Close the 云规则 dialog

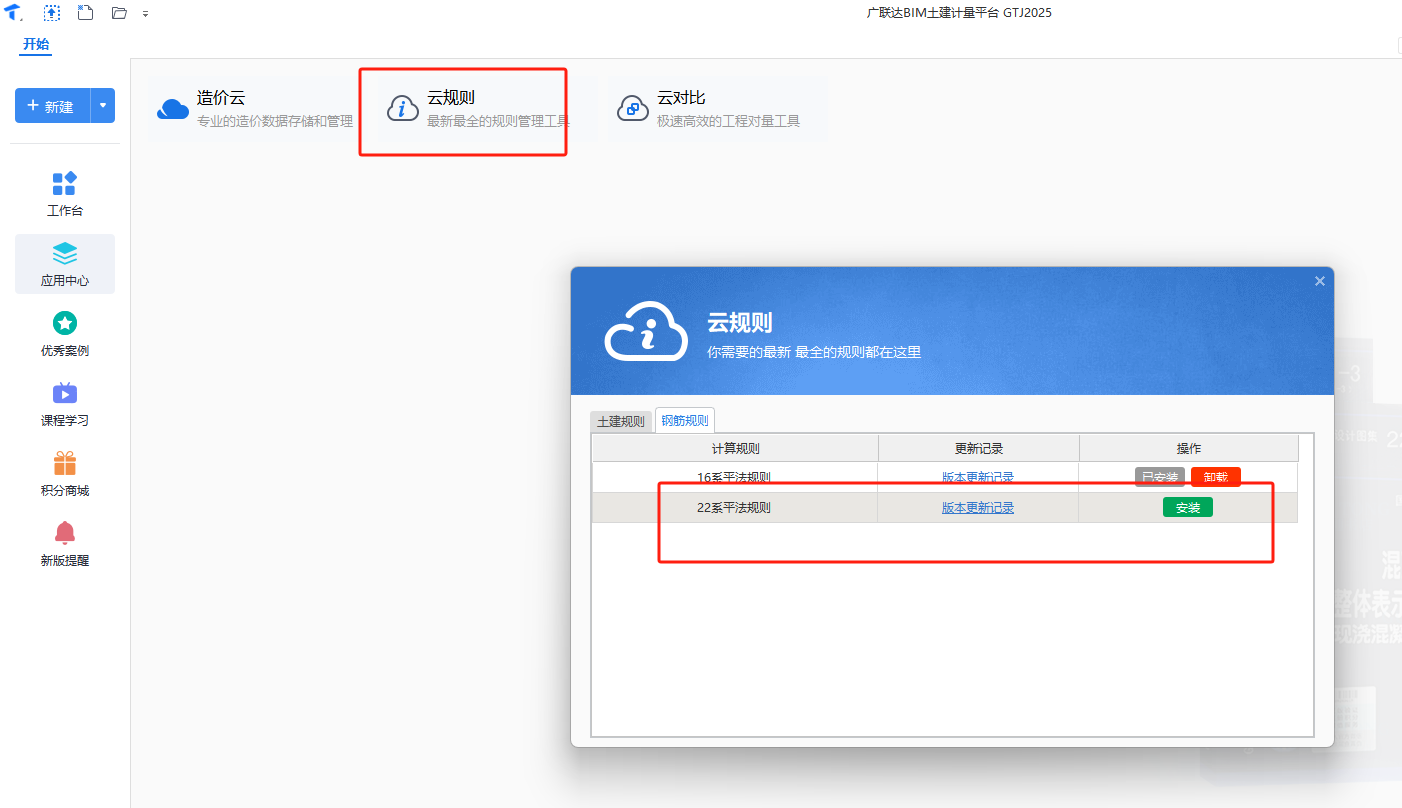click(x=1320, y=282)
